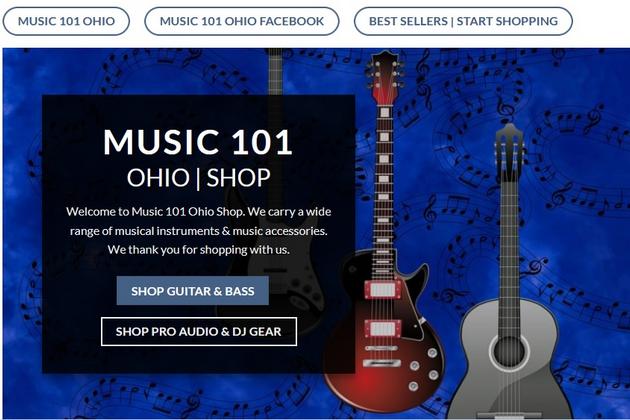Open BEST SELLERS | START SHOPPING
630x420 pixels.
[463, 21]
